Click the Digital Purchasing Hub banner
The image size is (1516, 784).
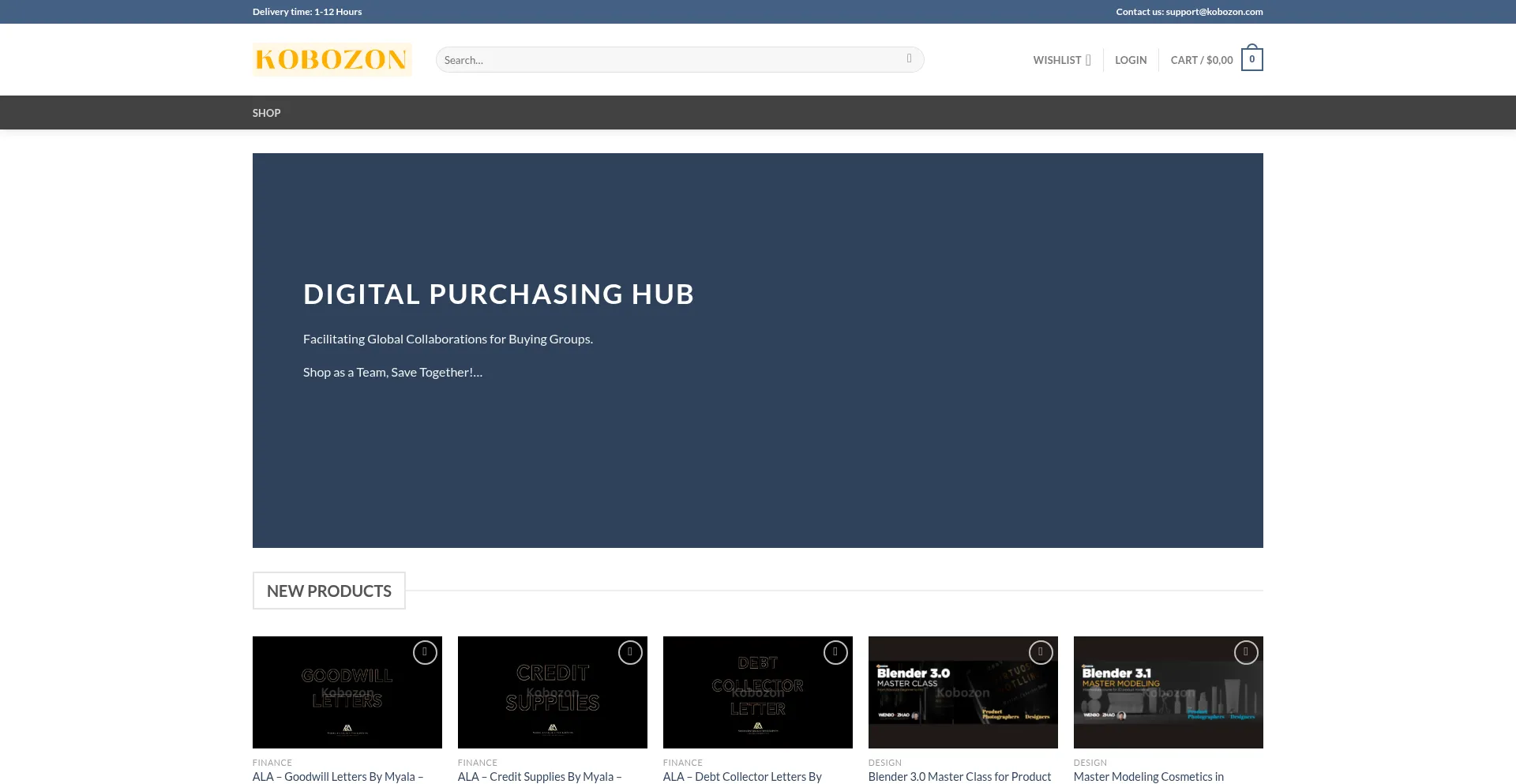758,350
